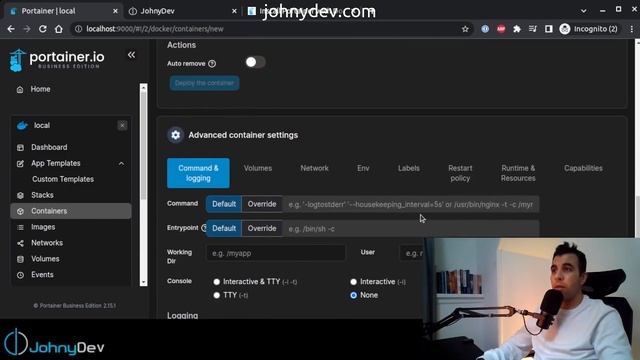Switch to the Restart policy tab
The image size is (640, 360).
click(x=460, y=173)
